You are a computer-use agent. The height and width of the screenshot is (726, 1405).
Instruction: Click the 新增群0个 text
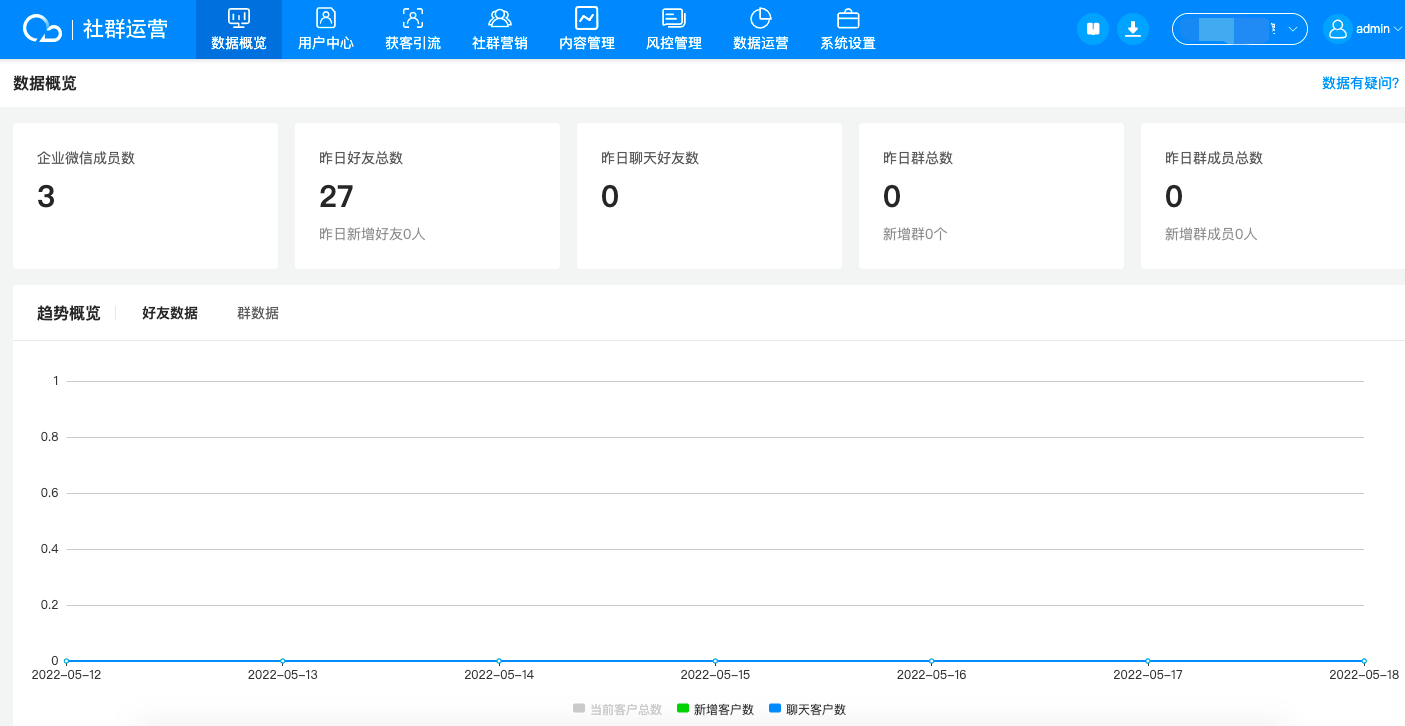pos(915,234)
